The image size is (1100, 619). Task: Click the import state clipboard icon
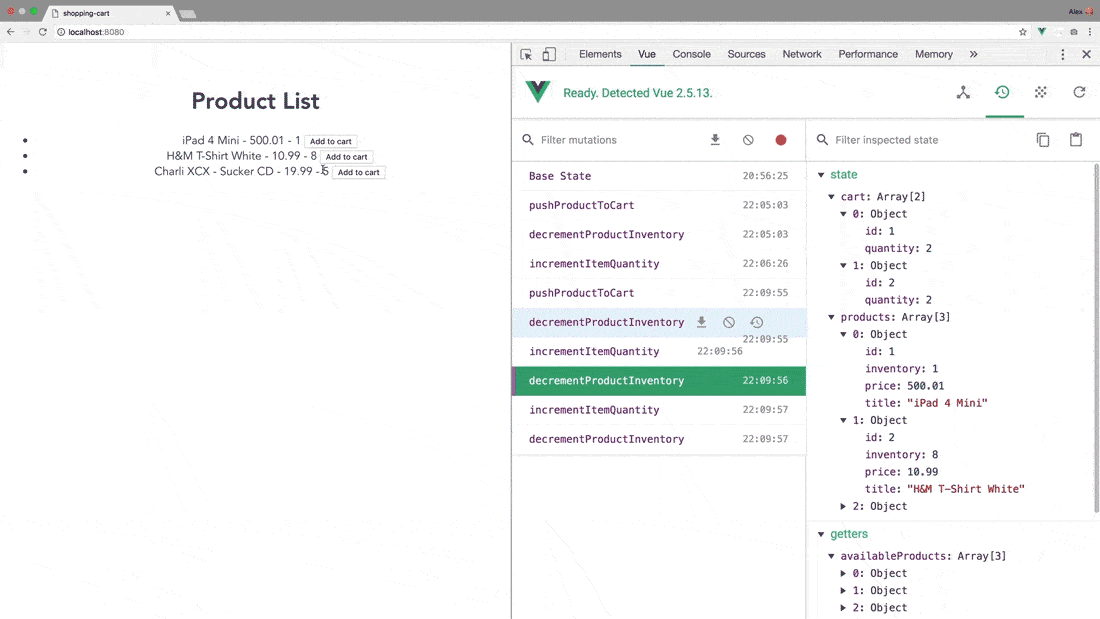pos(1076,140)
